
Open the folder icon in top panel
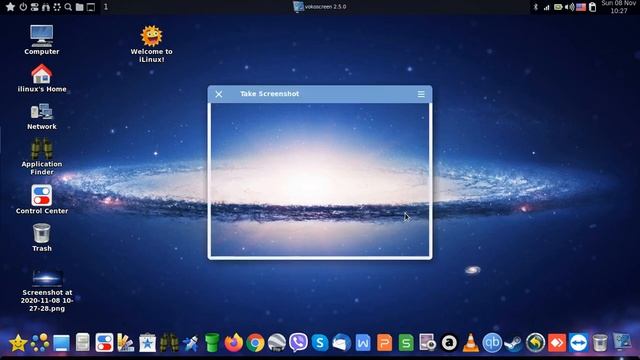point(80,7)
